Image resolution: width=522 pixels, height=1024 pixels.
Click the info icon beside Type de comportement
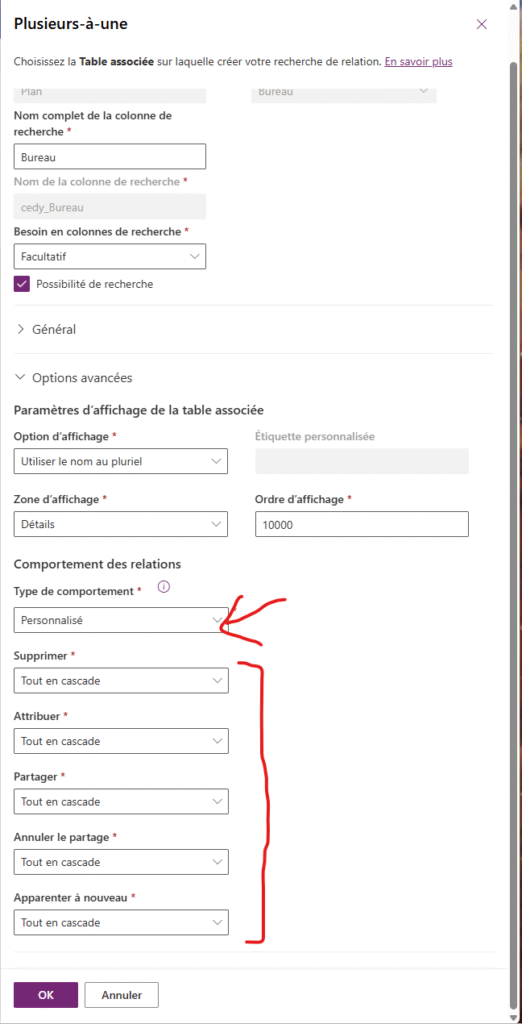164,587
